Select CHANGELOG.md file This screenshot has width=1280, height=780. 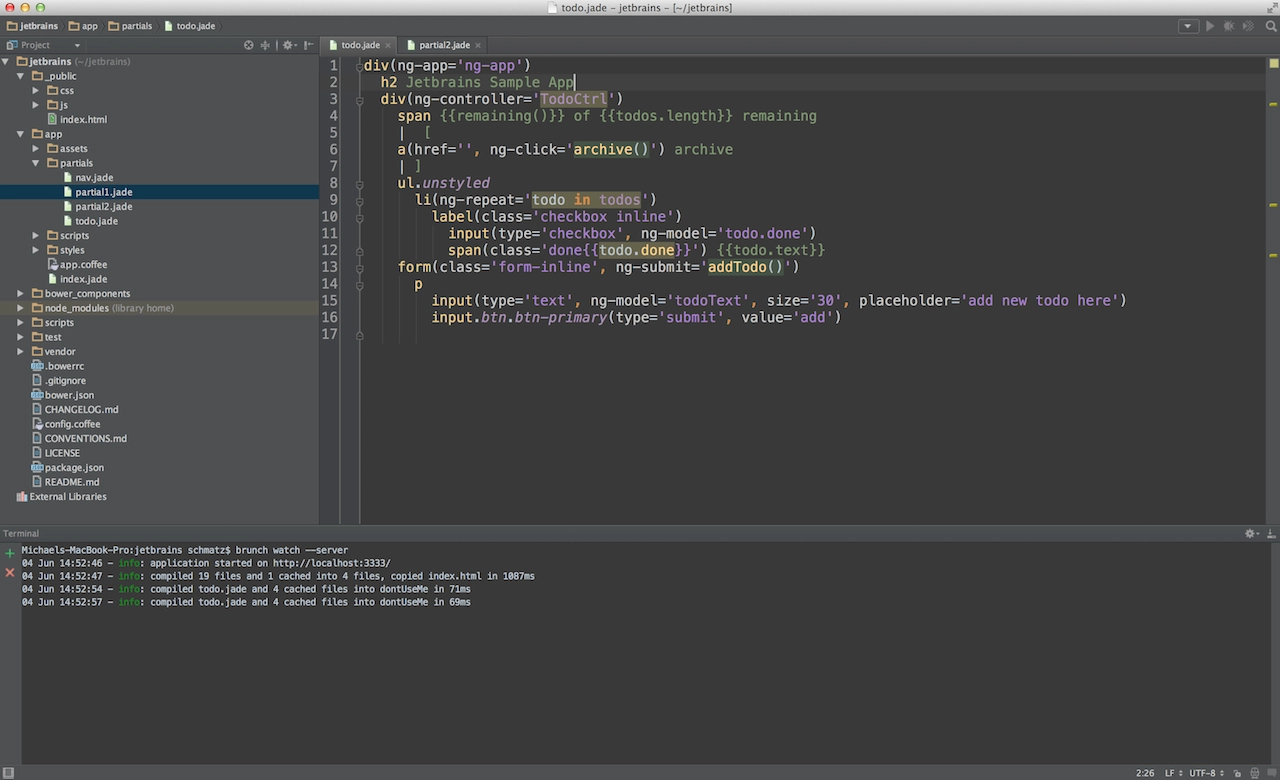75,410
